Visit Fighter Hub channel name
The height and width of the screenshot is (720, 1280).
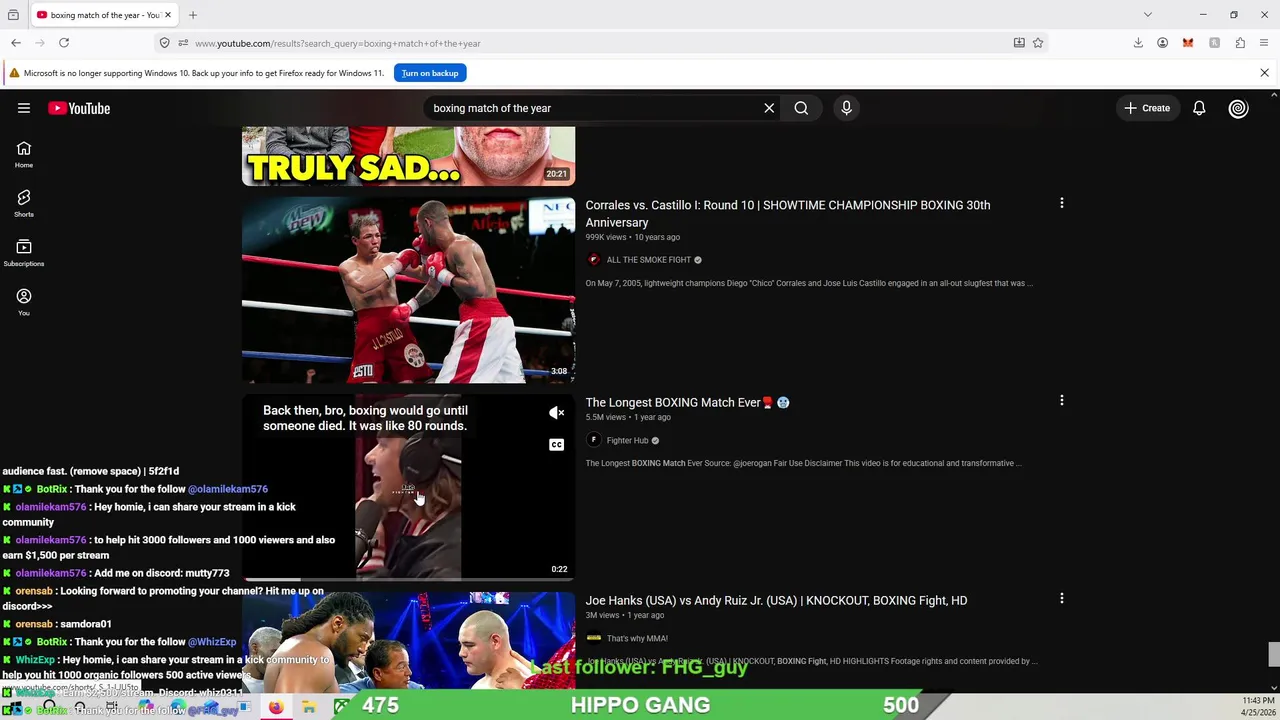pos(628,440)
